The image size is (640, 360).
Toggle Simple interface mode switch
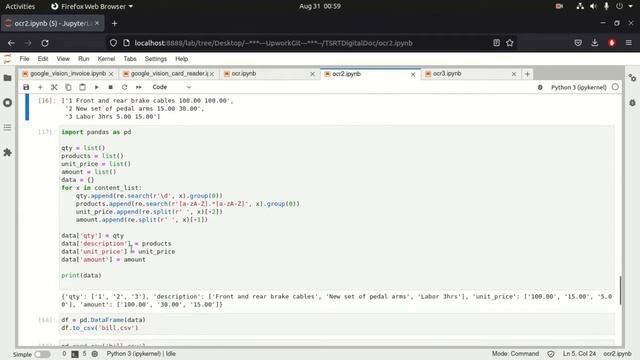tap(42, 354)
